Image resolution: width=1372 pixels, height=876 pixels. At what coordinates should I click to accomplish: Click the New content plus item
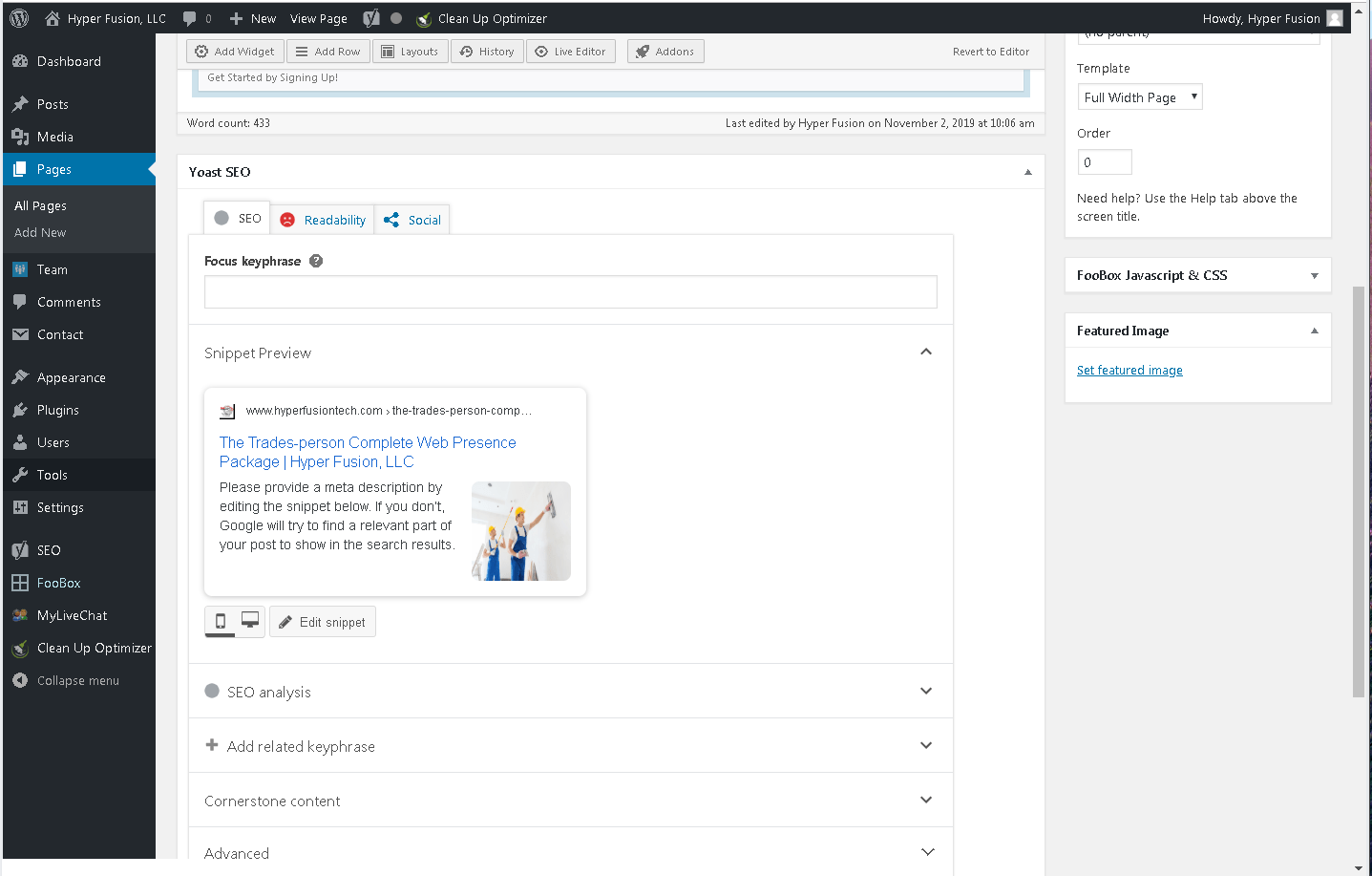pos(253,18)
